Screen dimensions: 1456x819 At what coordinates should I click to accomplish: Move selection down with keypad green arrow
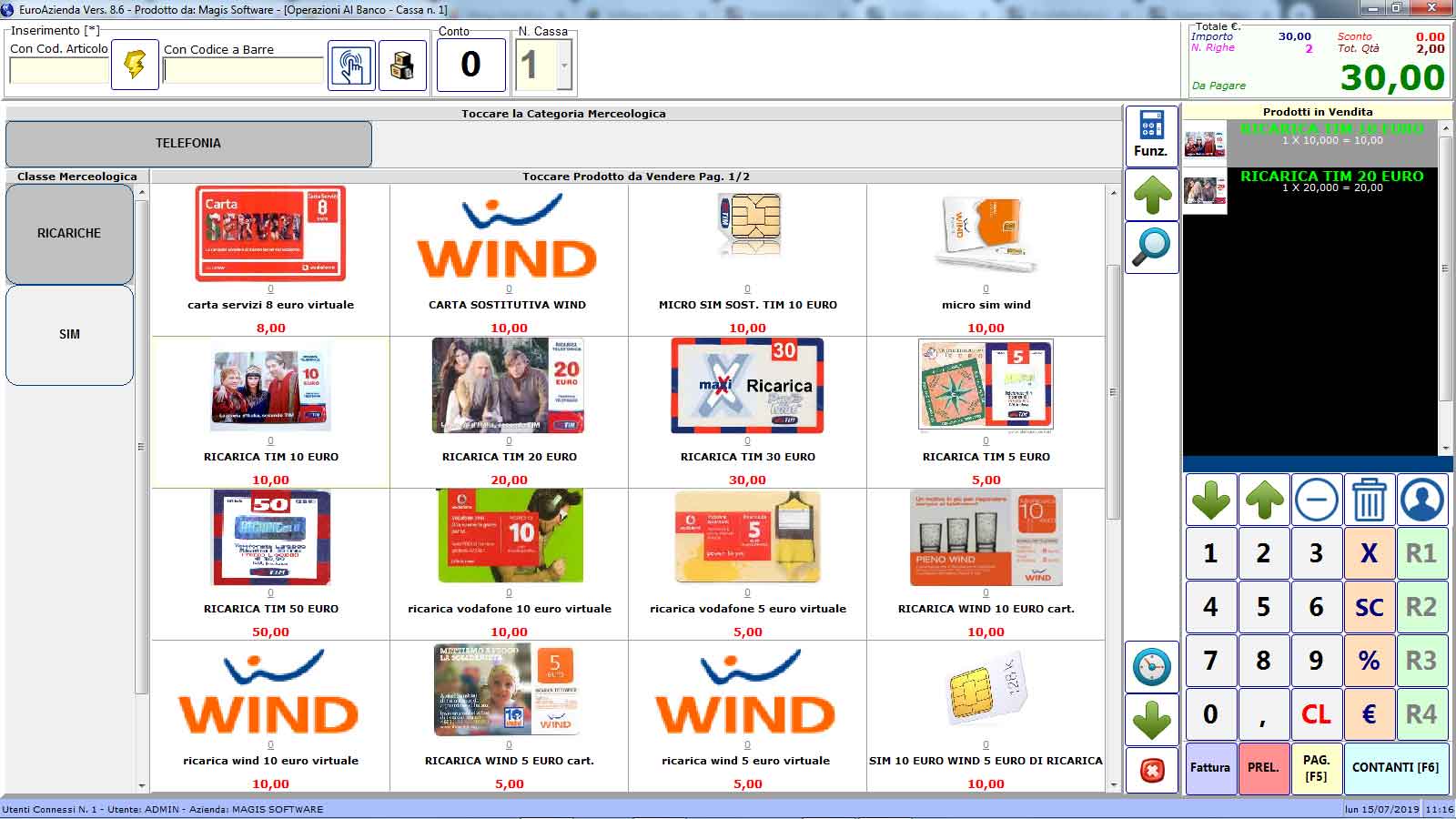pyautogui.click(x=1210, y=500)
